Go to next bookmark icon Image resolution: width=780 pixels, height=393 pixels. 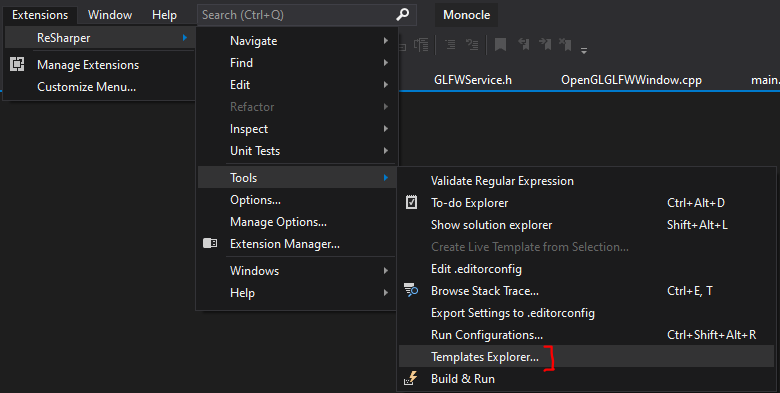pos(545,44)
